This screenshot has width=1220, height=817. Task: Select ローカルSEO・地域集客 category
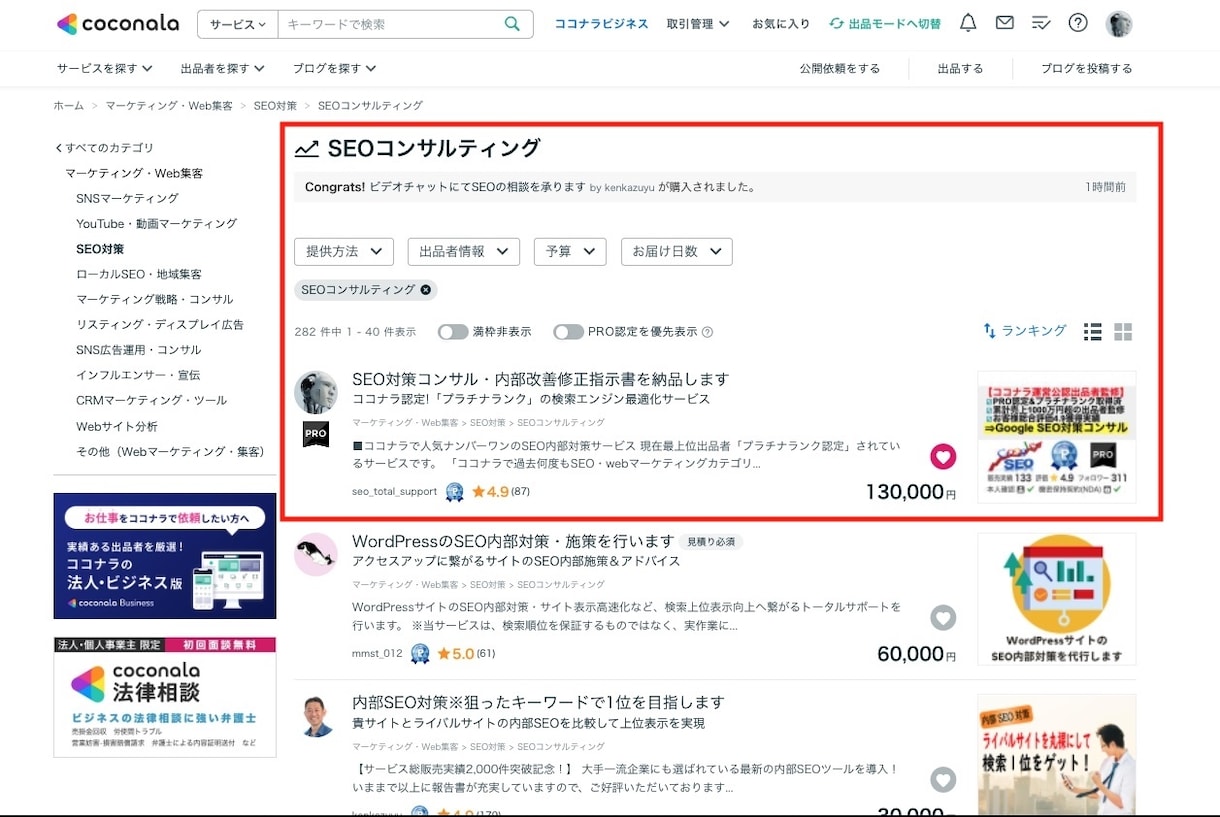tap(138, 274)
